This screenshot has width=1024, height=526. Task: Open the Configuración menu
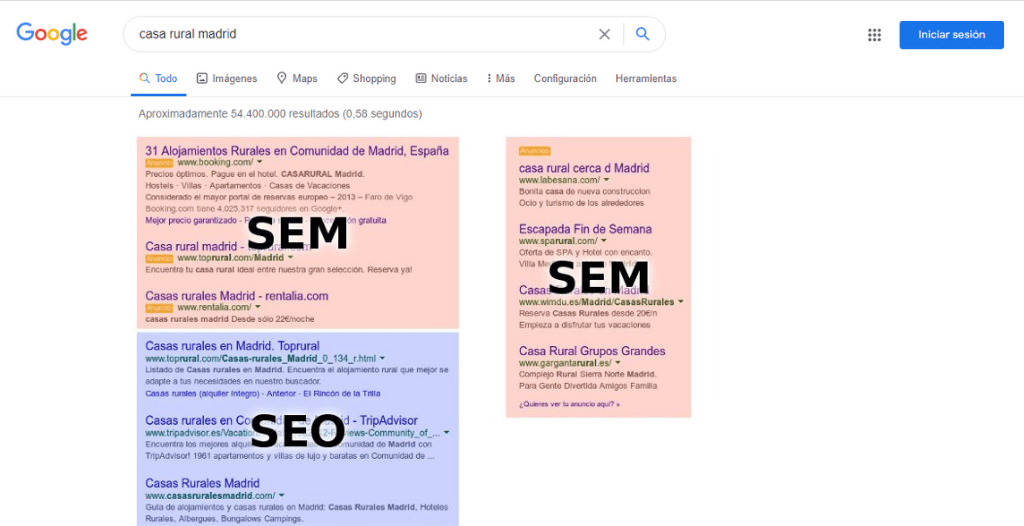(565, 78)
